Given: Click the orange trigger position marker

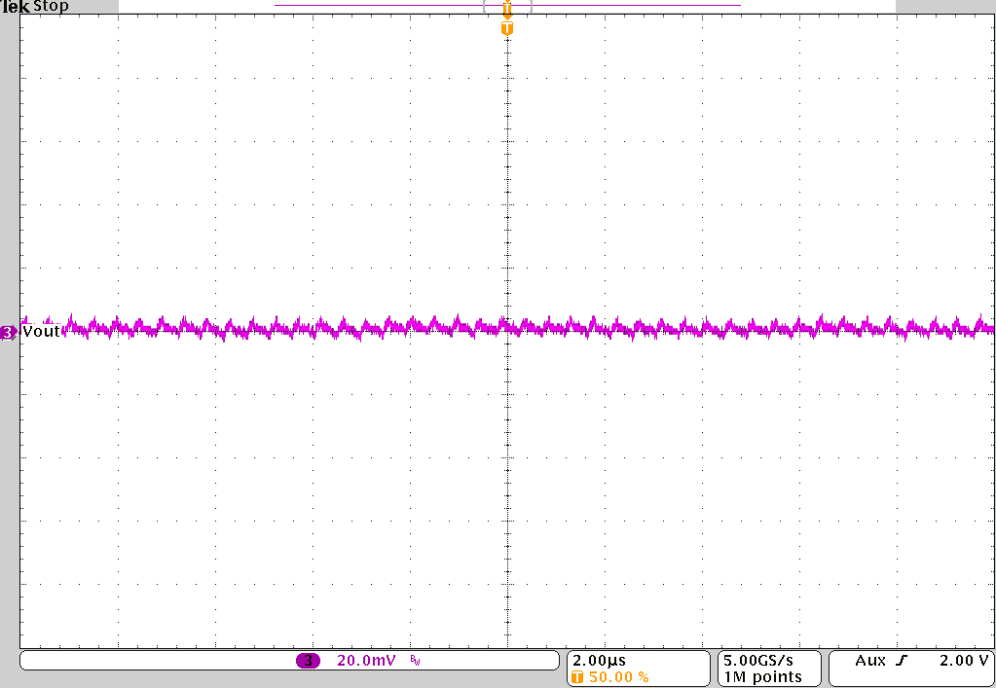Looking at the screenshot, I should point(507,8).
